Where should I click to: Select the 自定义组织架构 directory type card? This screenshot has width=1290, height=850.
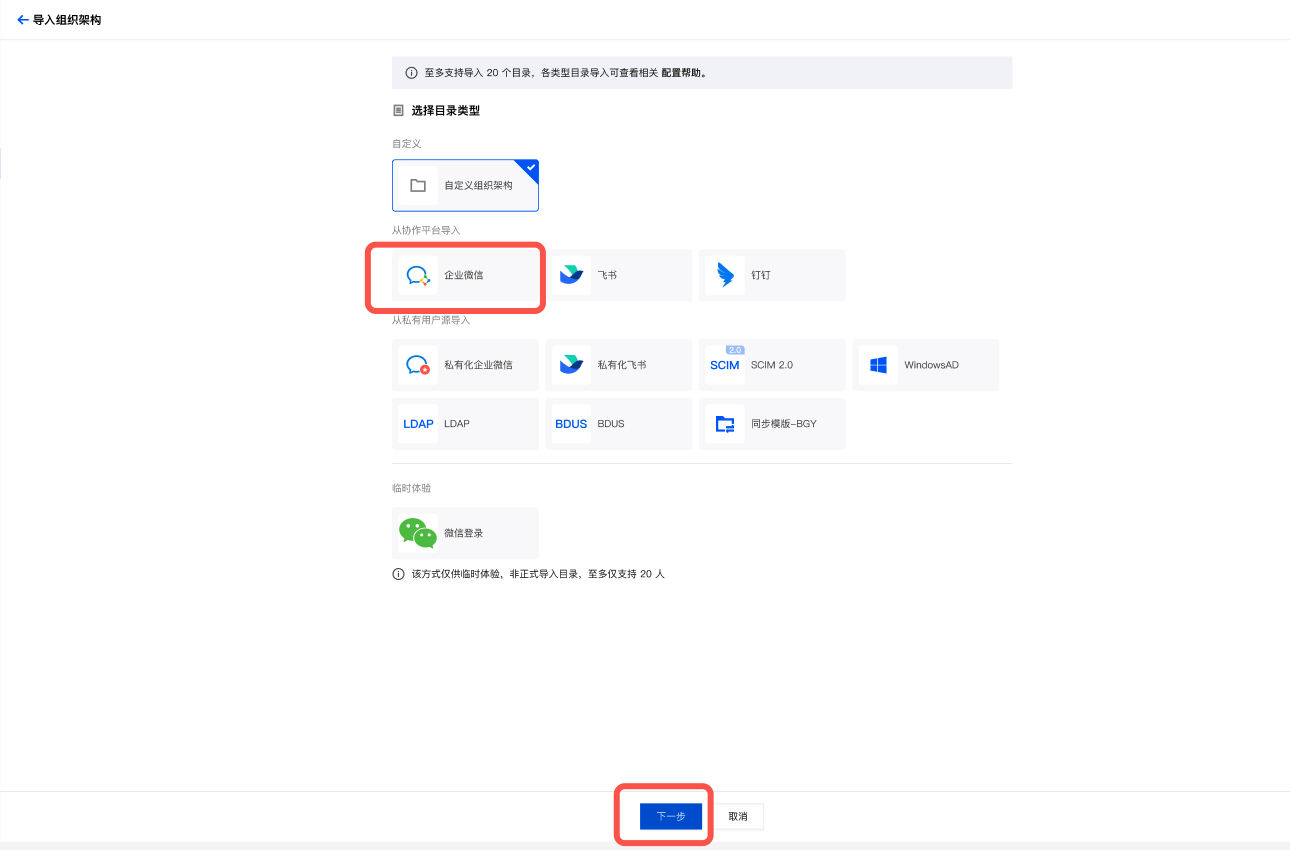click(465, 185)
